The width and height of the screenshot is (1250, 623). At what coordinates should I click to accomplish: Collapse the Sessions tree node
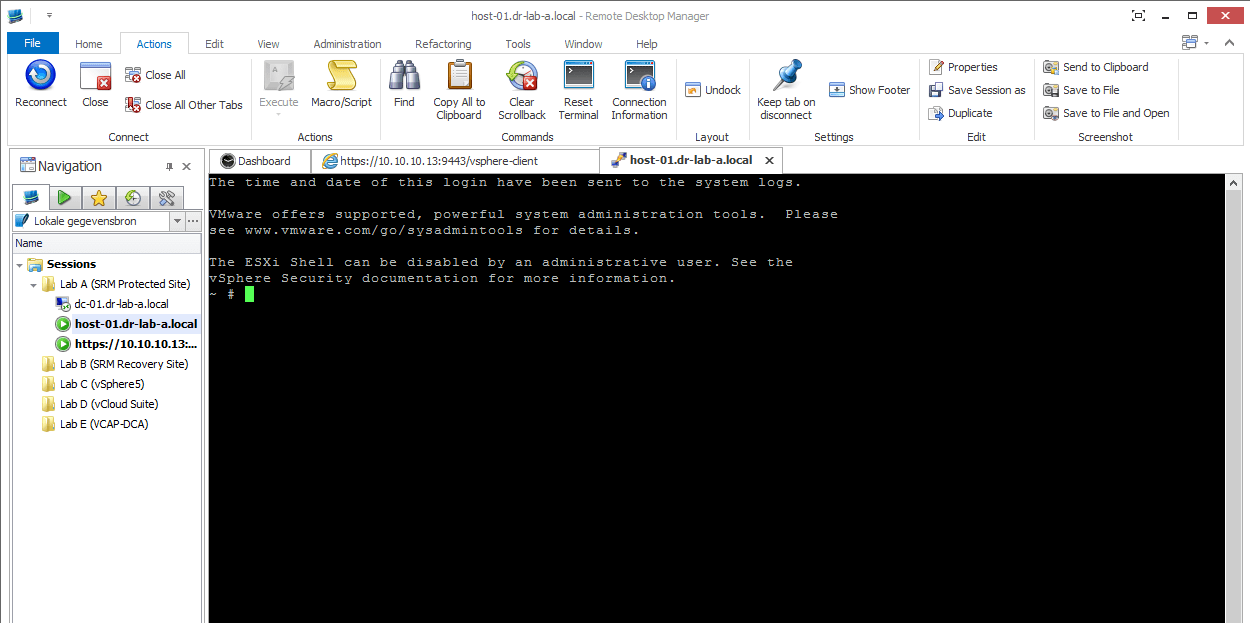click(x=19, y=265)
